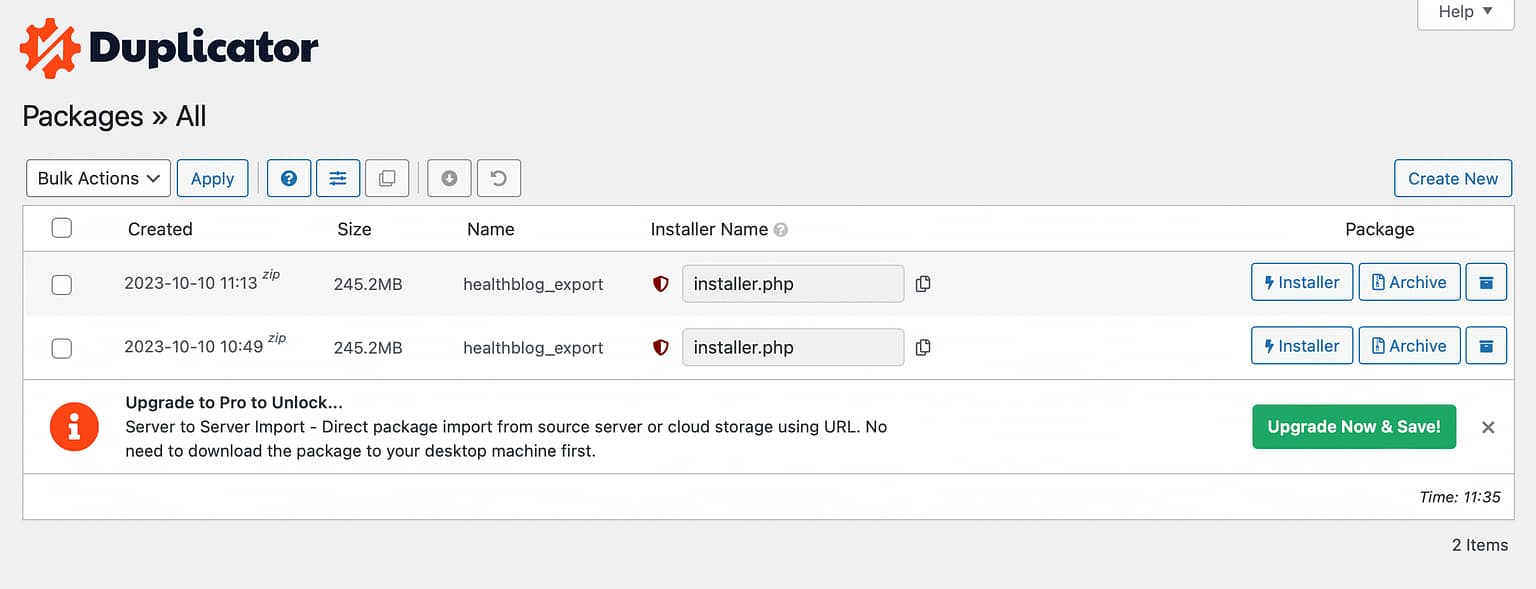Click the copy packages toolbar icon
1536x589 pixels.
click(387, 178)
